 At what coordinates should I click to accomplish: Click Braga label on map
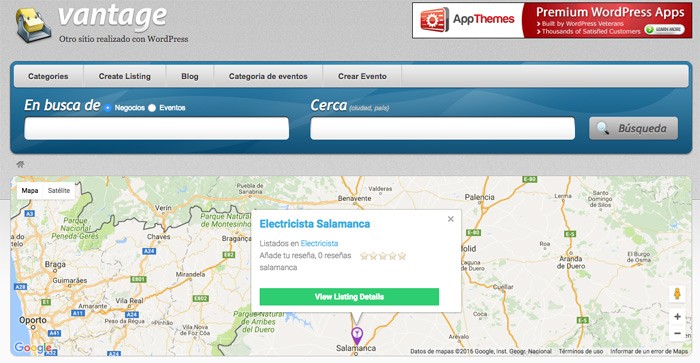[x=55, y=264]
